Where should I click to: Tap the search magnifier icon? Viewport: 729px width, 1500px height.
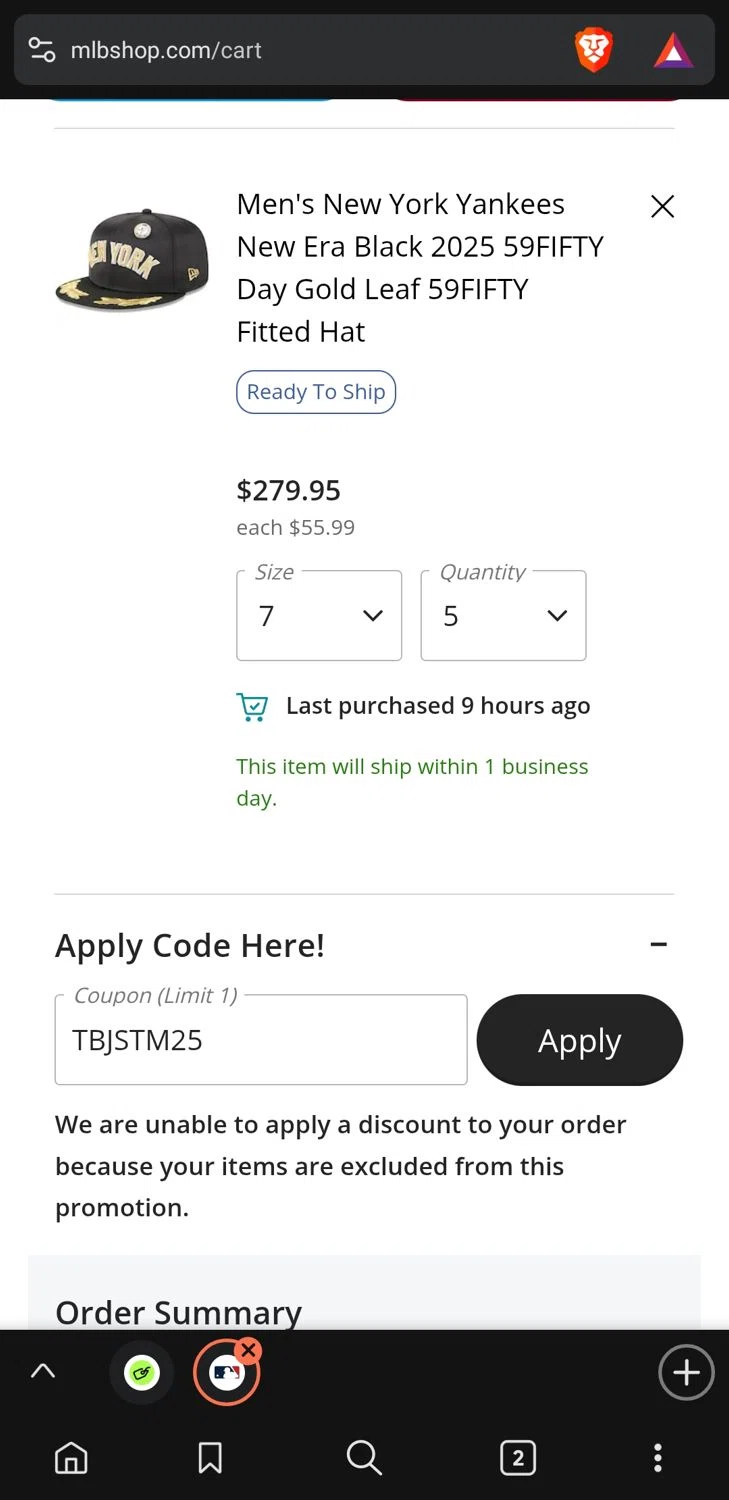click(364, 1458)
